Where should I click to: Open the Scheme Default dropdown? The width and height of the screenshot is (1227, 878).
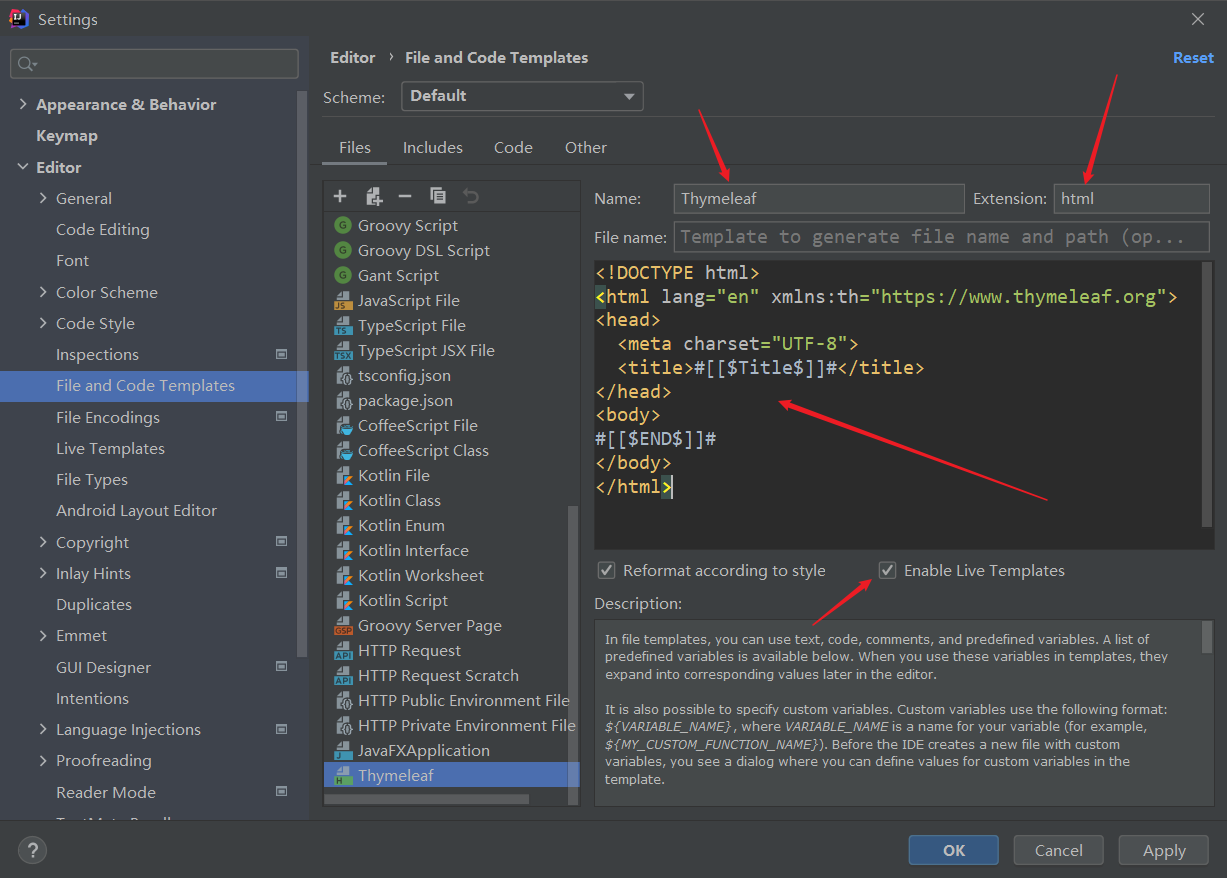click(x=522, y=96)
